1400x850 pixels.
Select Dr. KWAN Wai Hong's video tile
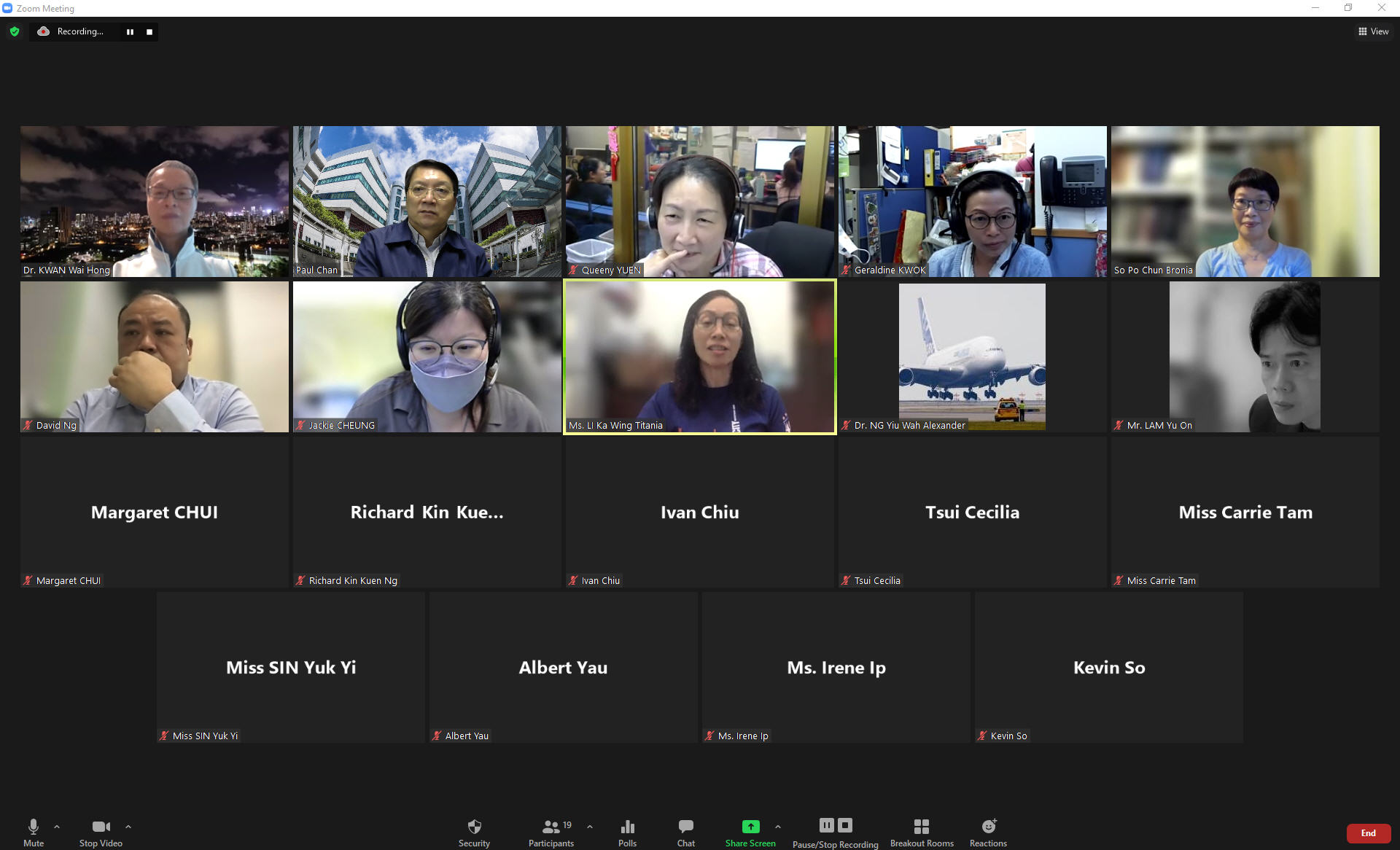(155, 201)
